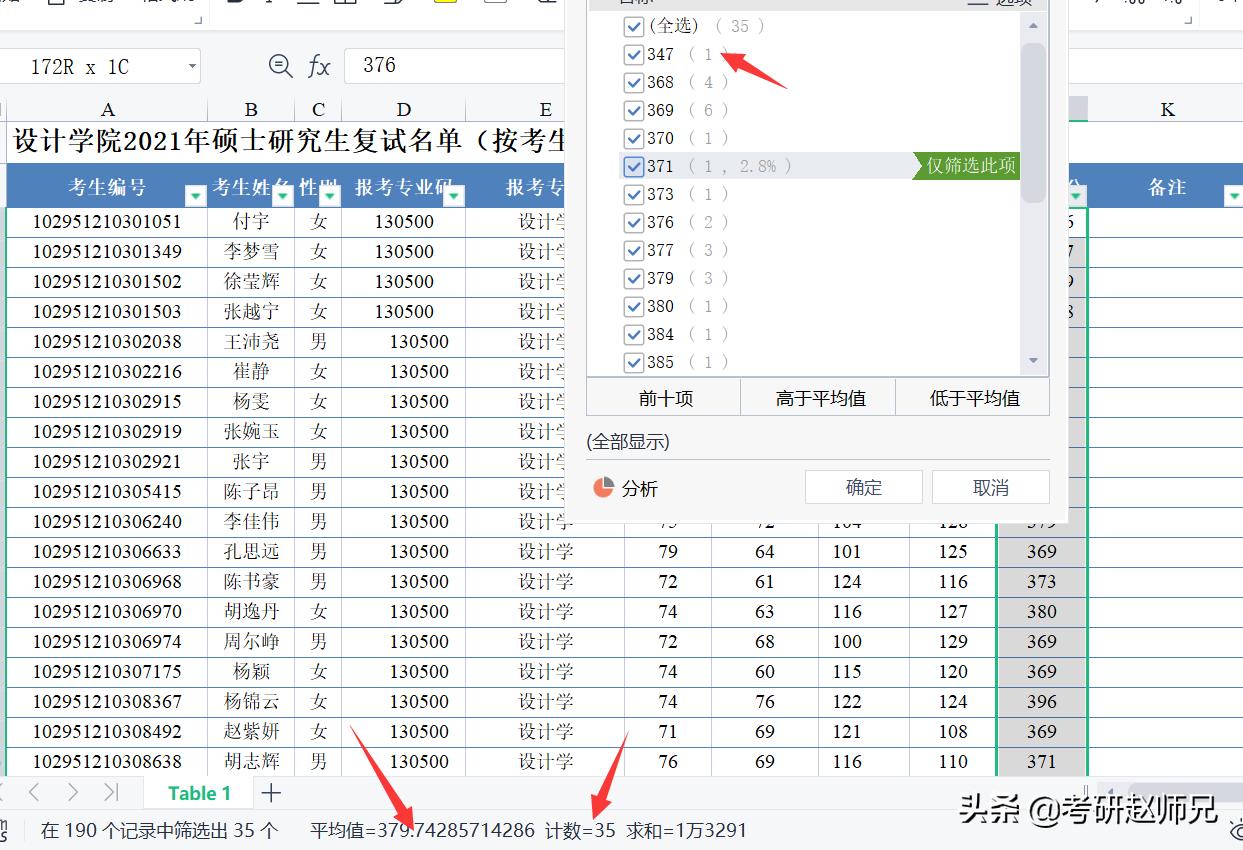Click the fx insert function icon
Image resolution: width=1243 pixels, height=850 pixels.
[318, 66]
